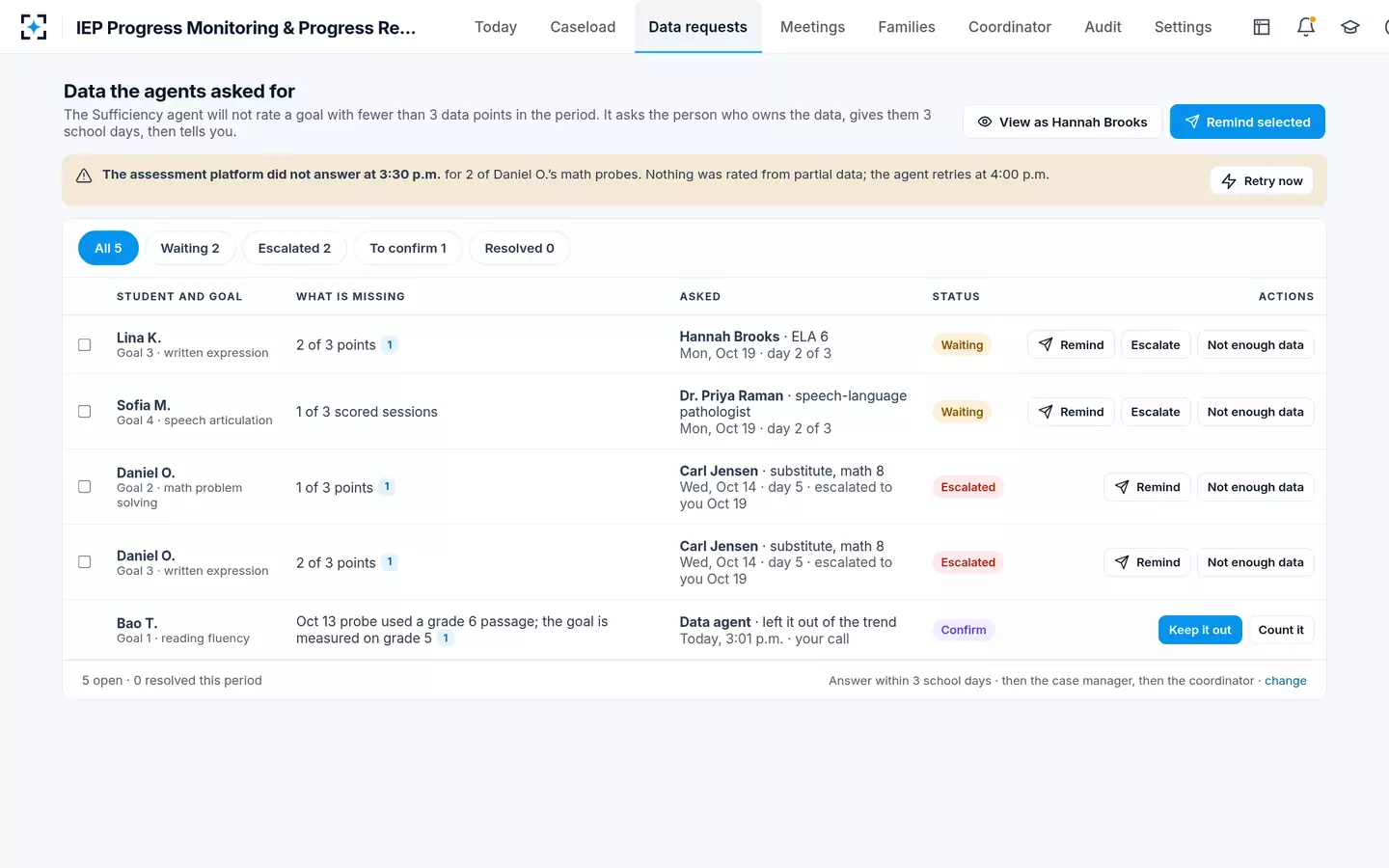The image size is (1389, 868).
Task: Switch to the Meetings tab
Action: click(x=812, y=27)
